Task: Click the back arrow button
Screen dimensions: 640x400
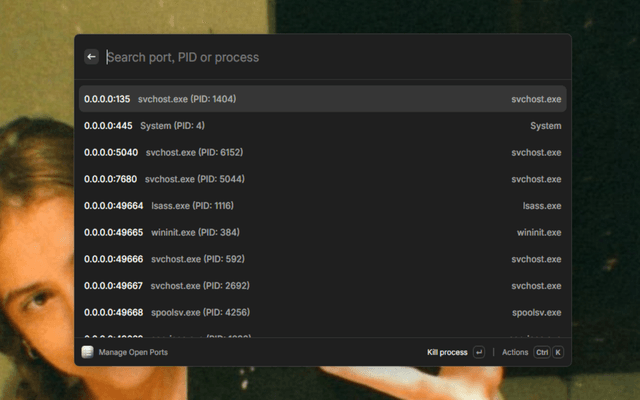Action: coord(91,57)
